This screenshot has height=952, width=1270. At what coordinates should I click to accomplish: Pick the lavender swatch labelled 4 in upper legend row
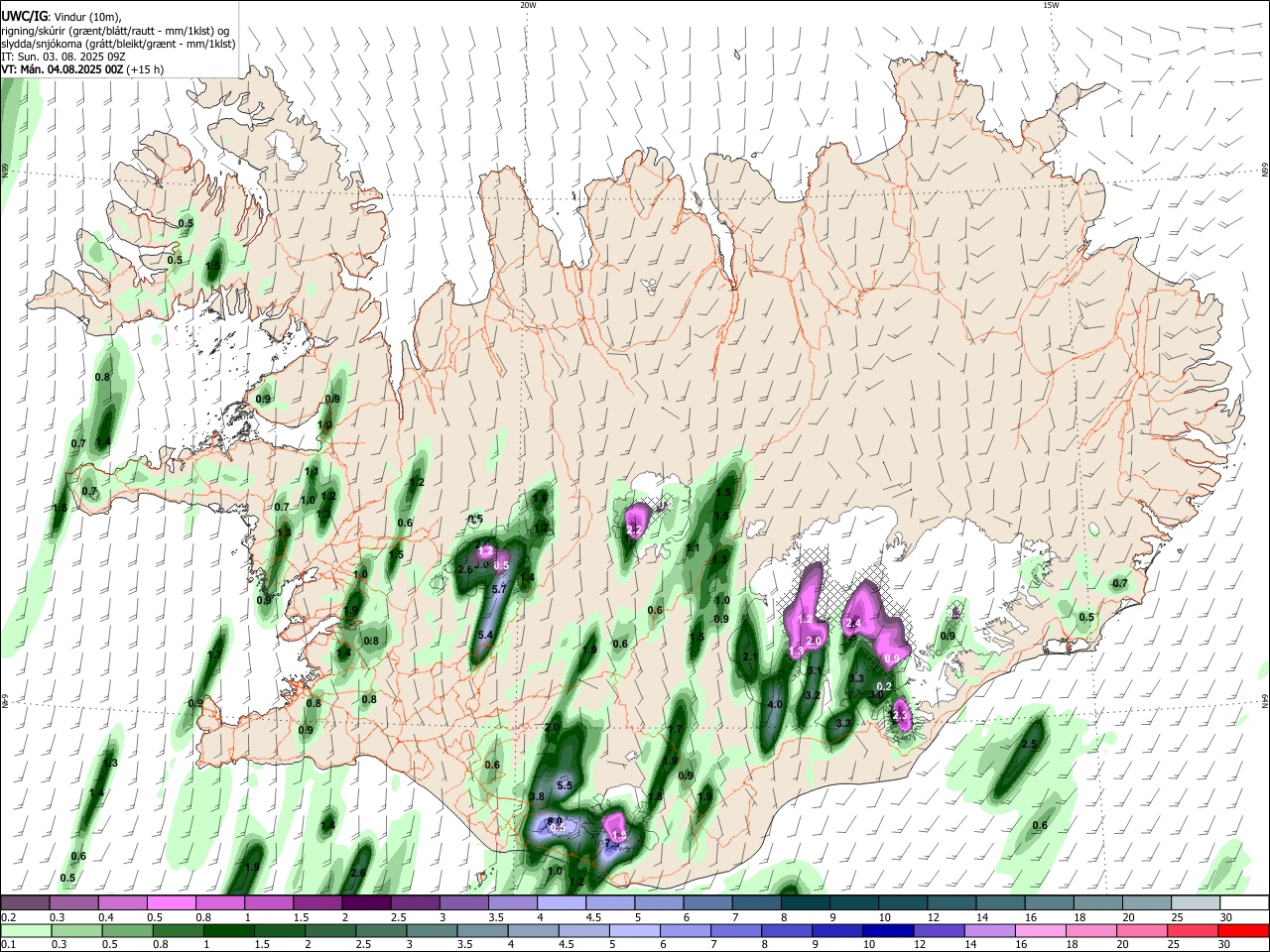tap(561, 902)
